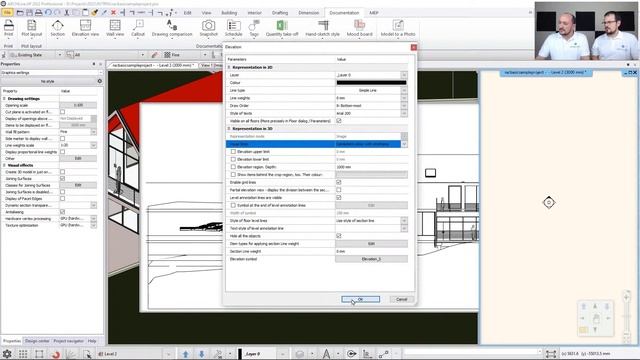Toggle Joining Surfaces checkbox in Properties
This screenshot has height=360, width=640.
(62, 178)
